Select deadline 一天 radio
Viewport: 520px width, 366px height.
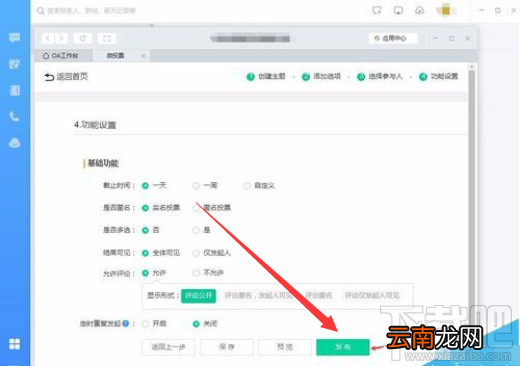click(145, 185)
